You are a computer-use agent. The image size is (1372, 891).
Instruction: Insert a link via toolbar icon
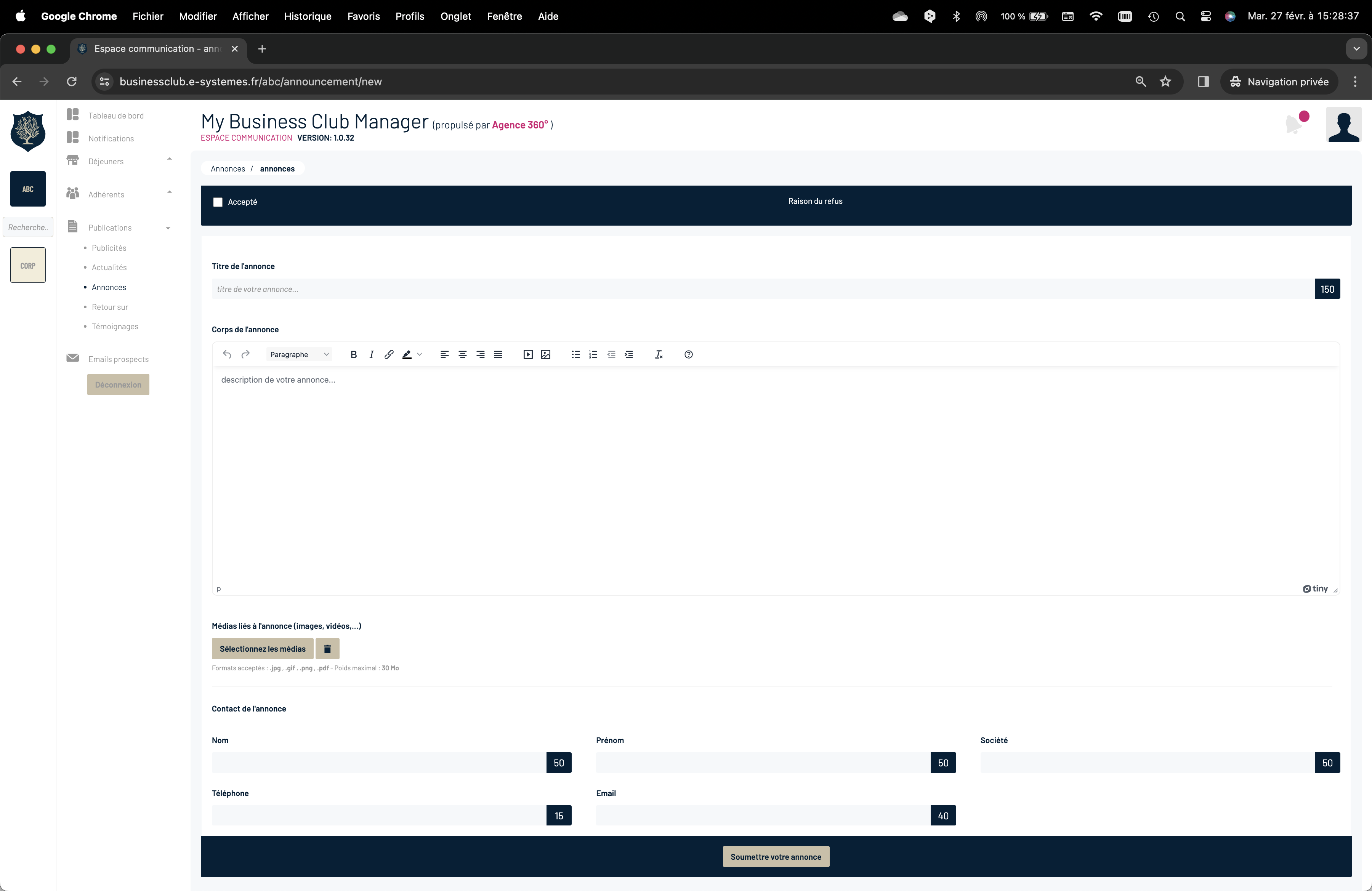point(389,354)
